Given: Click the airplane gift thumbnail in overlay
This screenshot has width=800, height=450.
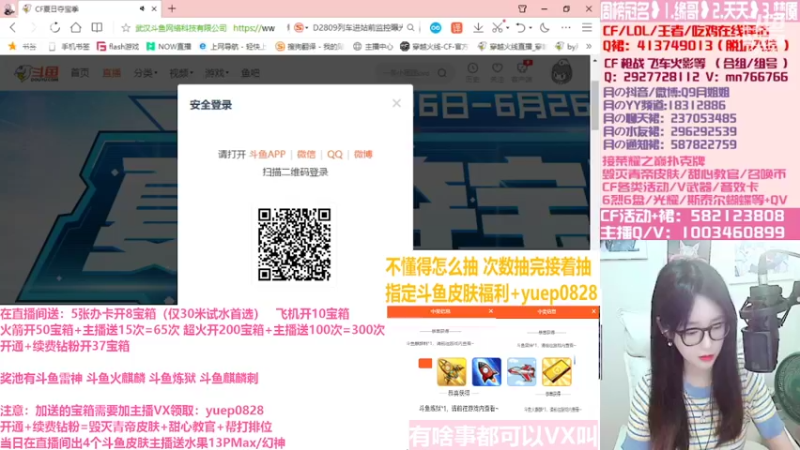Looking at the screenshot, I should [521, 371].
